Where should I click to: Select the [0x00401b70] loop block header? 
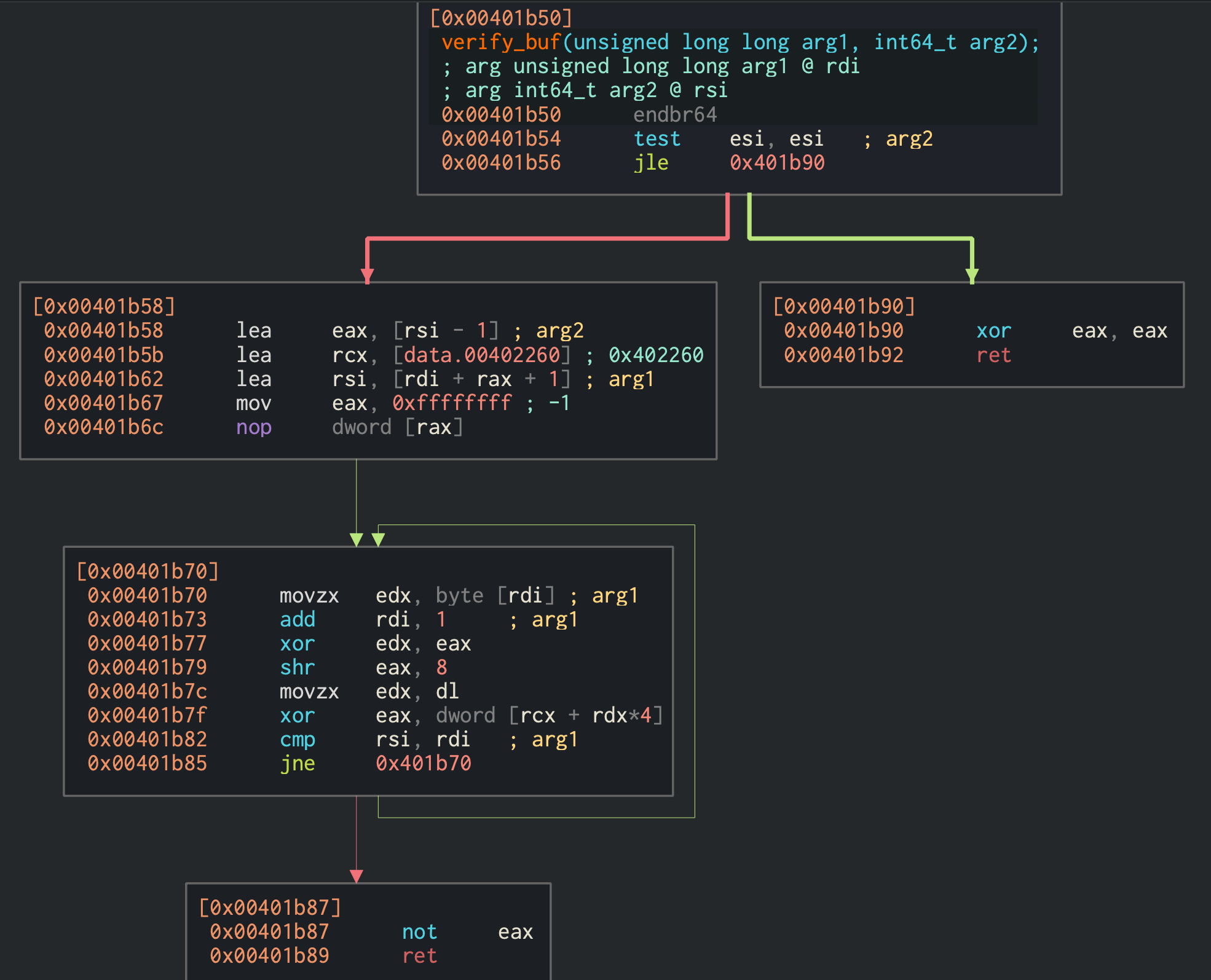[x=148, y=571]
